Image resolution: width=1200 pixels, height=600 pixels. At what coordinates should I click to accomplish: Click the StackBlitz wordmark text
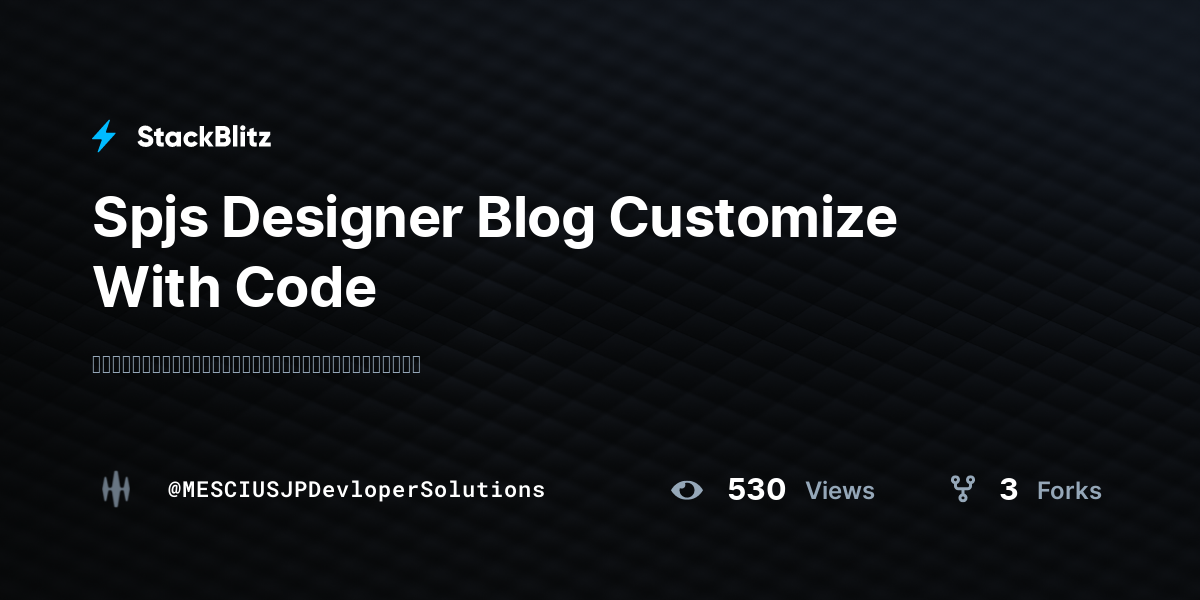[204, 137]
